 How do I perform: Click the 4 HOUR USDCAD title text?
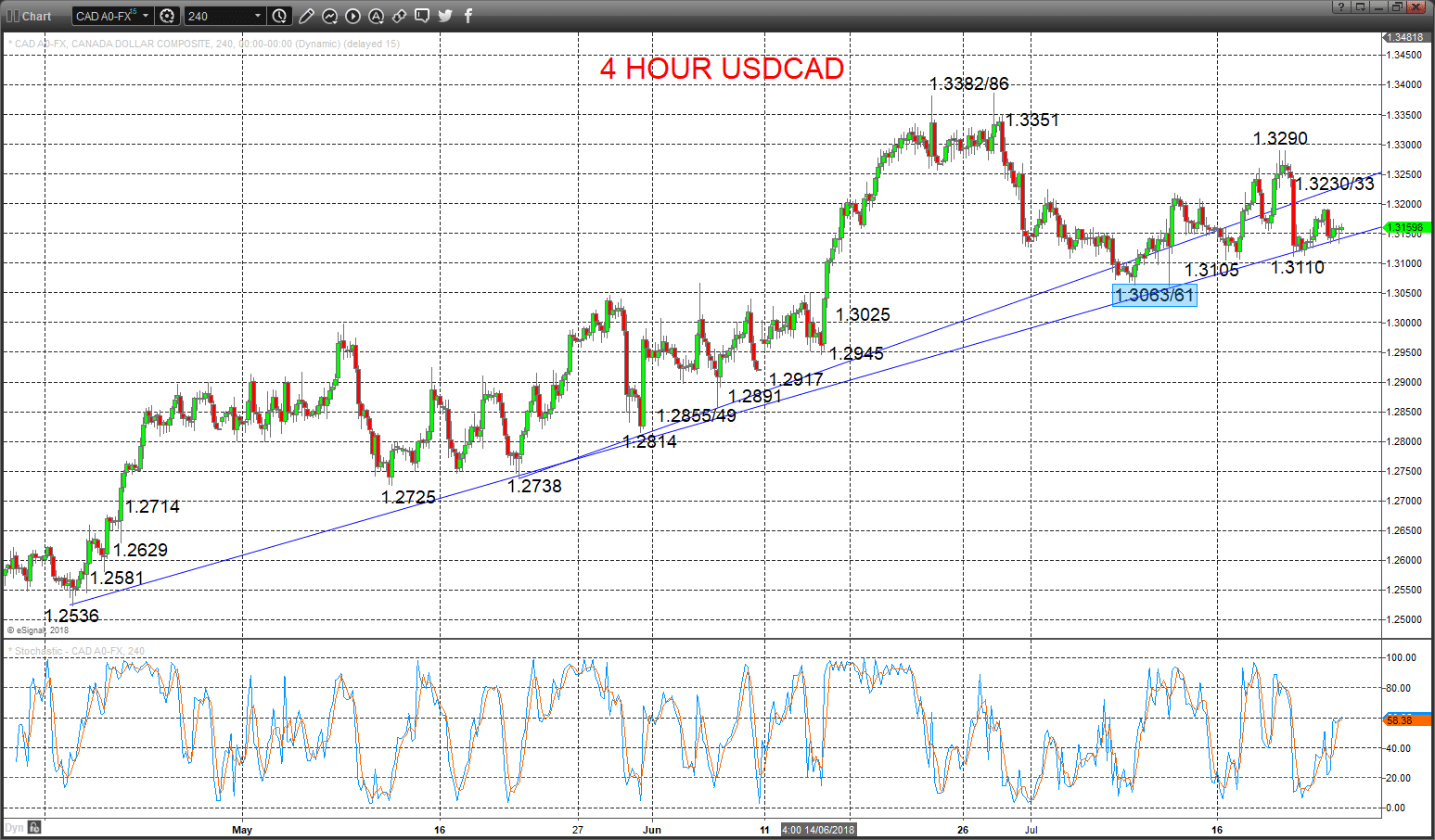tap(722, 69)
